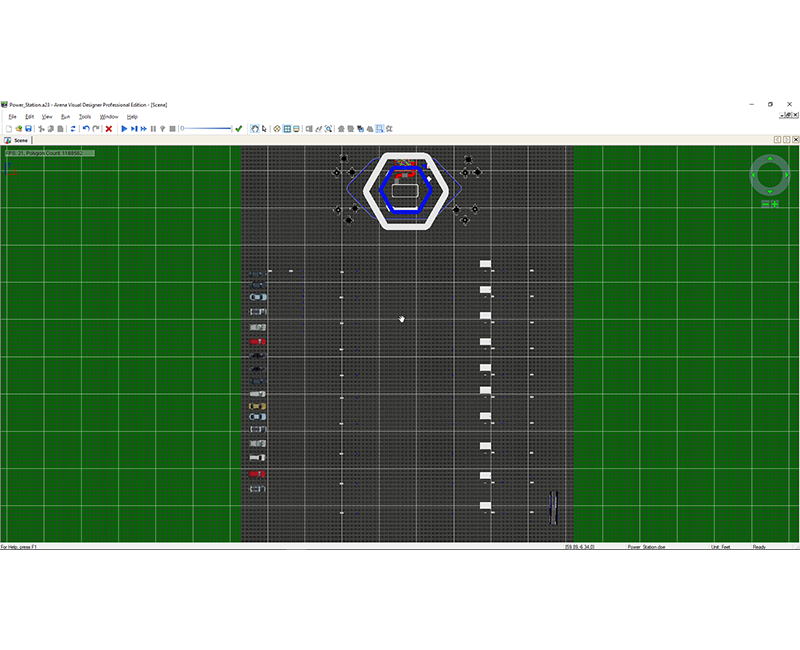
Task: Open the Run menu
Action: pos(65,117)
